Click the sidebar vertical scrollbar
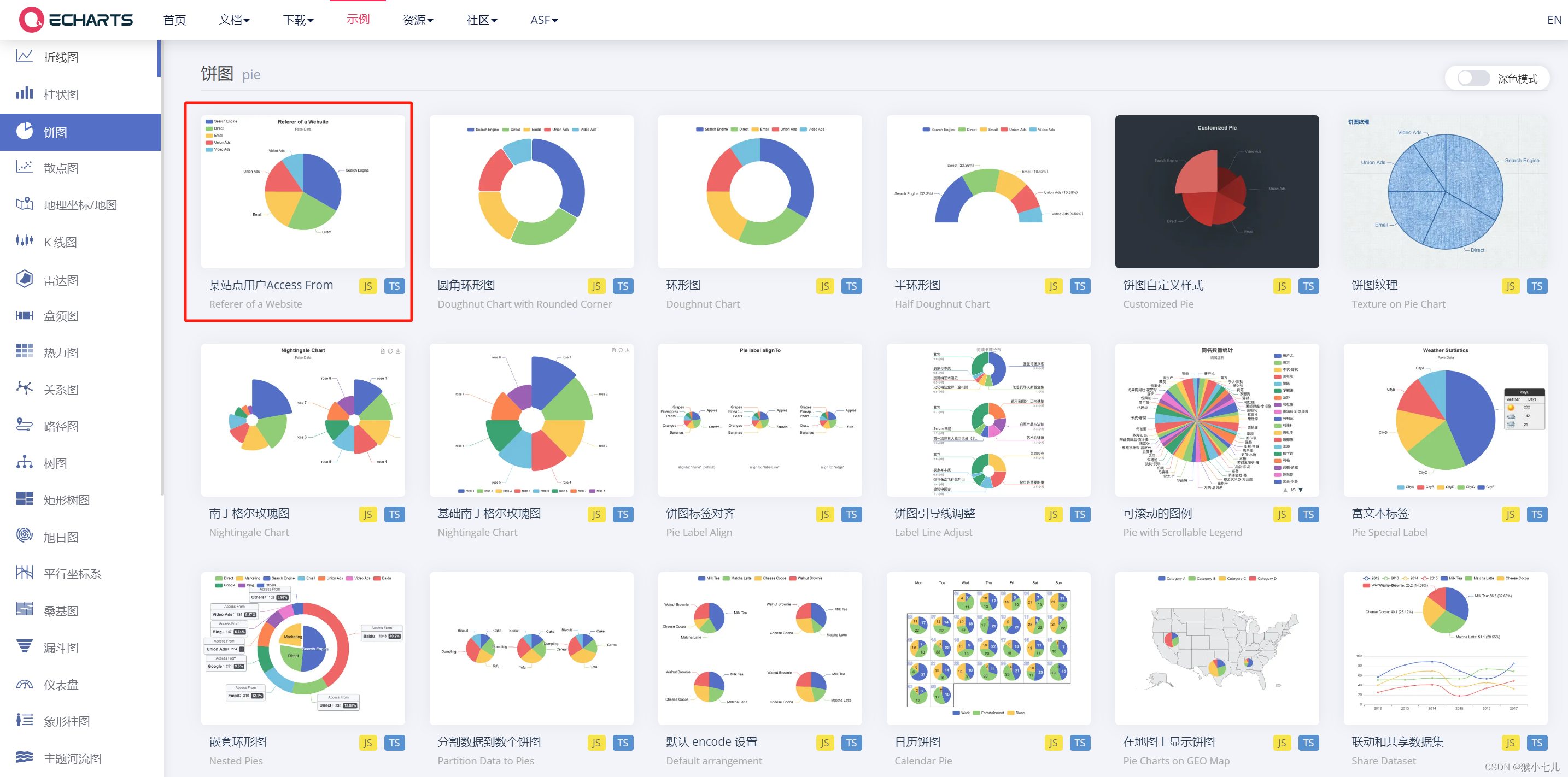 point(162,268)
